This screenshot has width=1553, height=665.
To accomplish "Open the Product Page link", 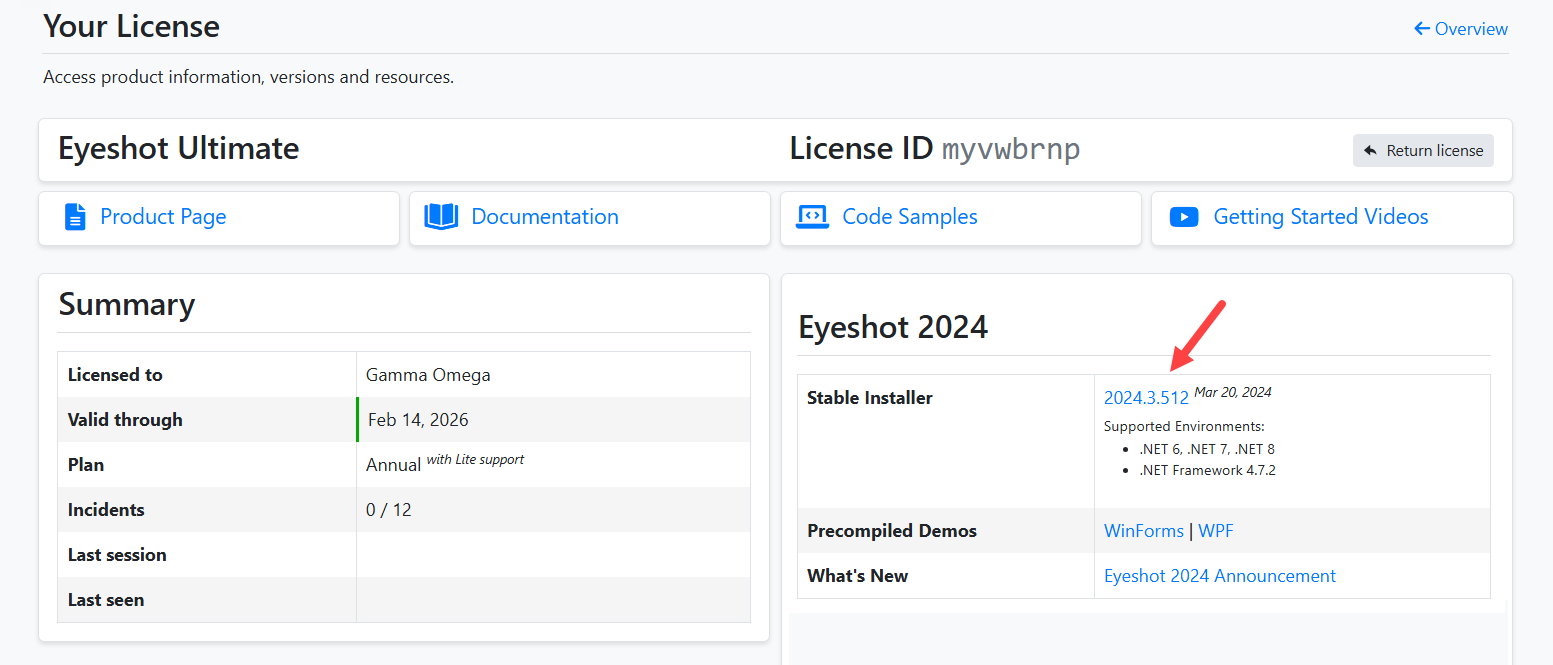I will click(163, 217).
